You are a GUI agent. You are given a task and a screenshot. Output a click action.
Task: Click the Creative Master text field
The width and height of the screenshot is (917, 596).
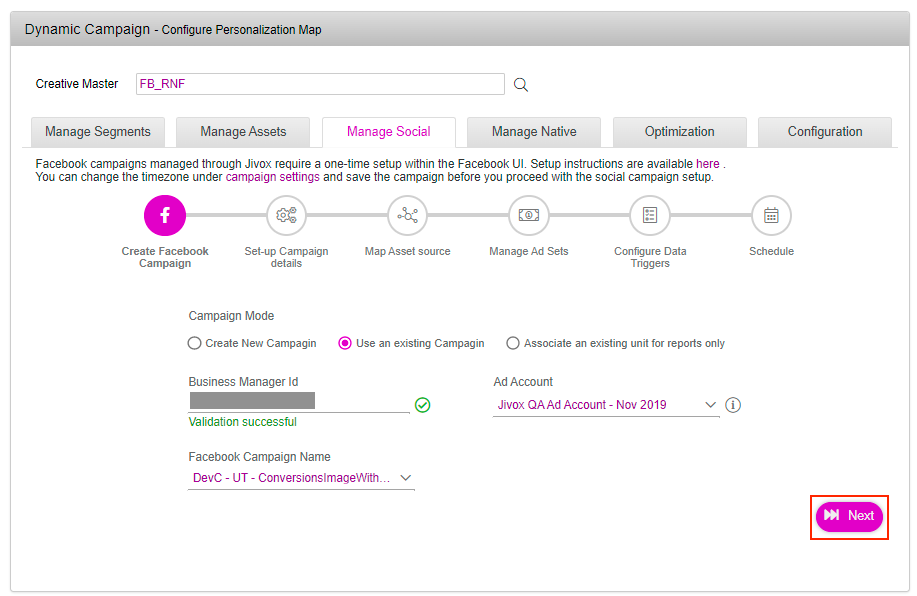coord(320,84)
